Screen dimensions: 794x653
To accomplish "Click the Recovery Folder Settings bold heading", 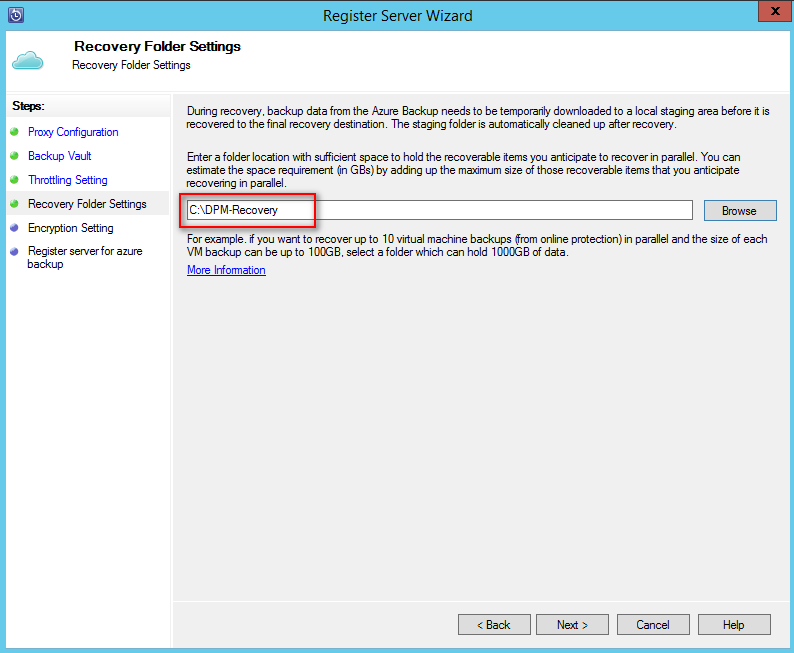I will click(157, 47).
